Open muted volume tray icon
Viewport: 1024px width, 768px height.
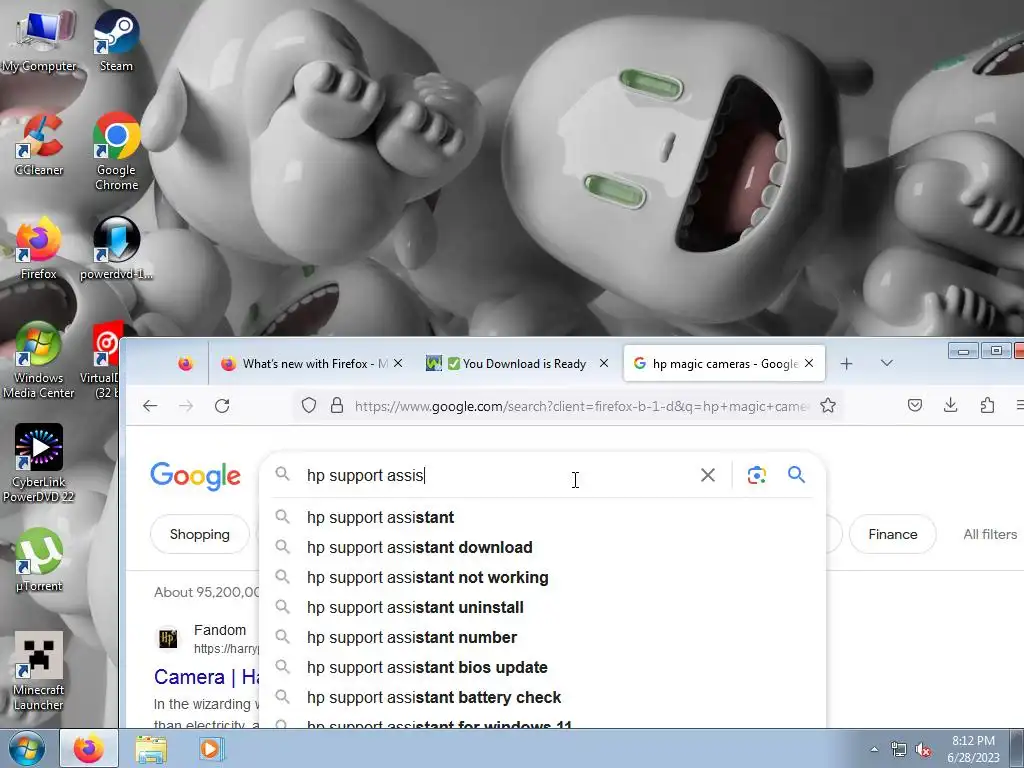click(x=923, y=750)
